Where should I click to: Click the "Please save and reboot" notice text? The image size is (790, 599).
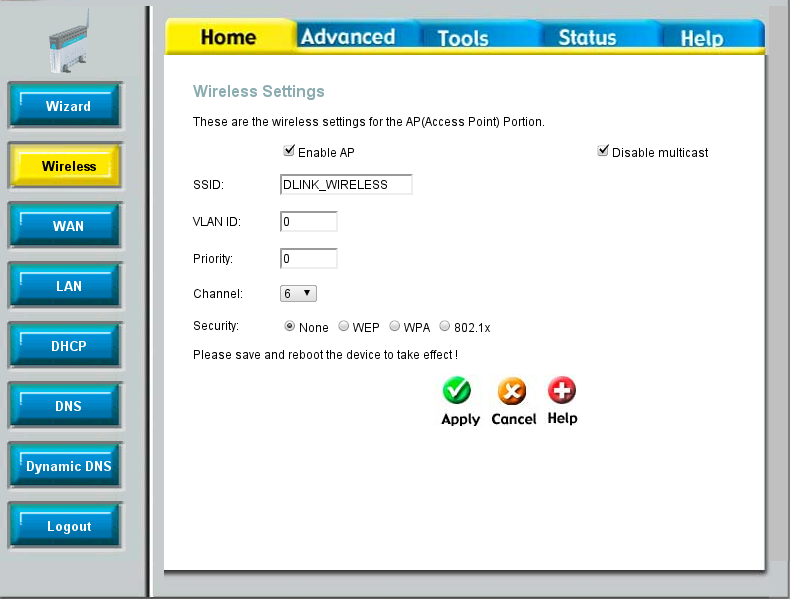point(325,355)
